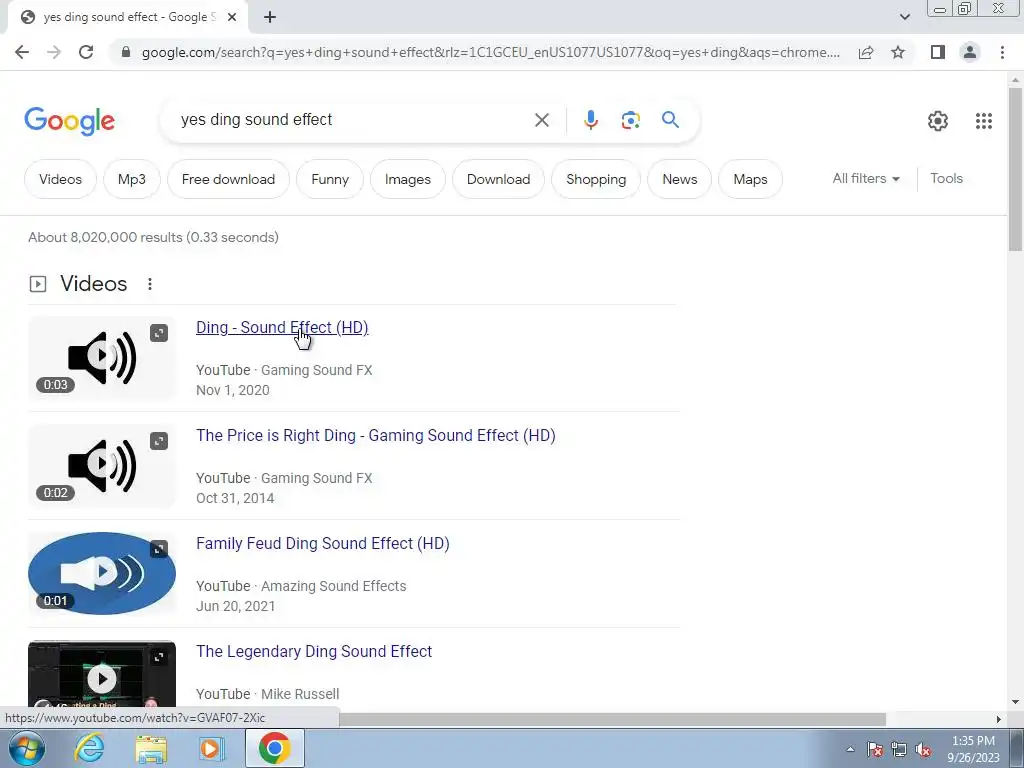This screenshot has height=768, width=1024.
Task: Click the browser back arrow
Action: 22,52
